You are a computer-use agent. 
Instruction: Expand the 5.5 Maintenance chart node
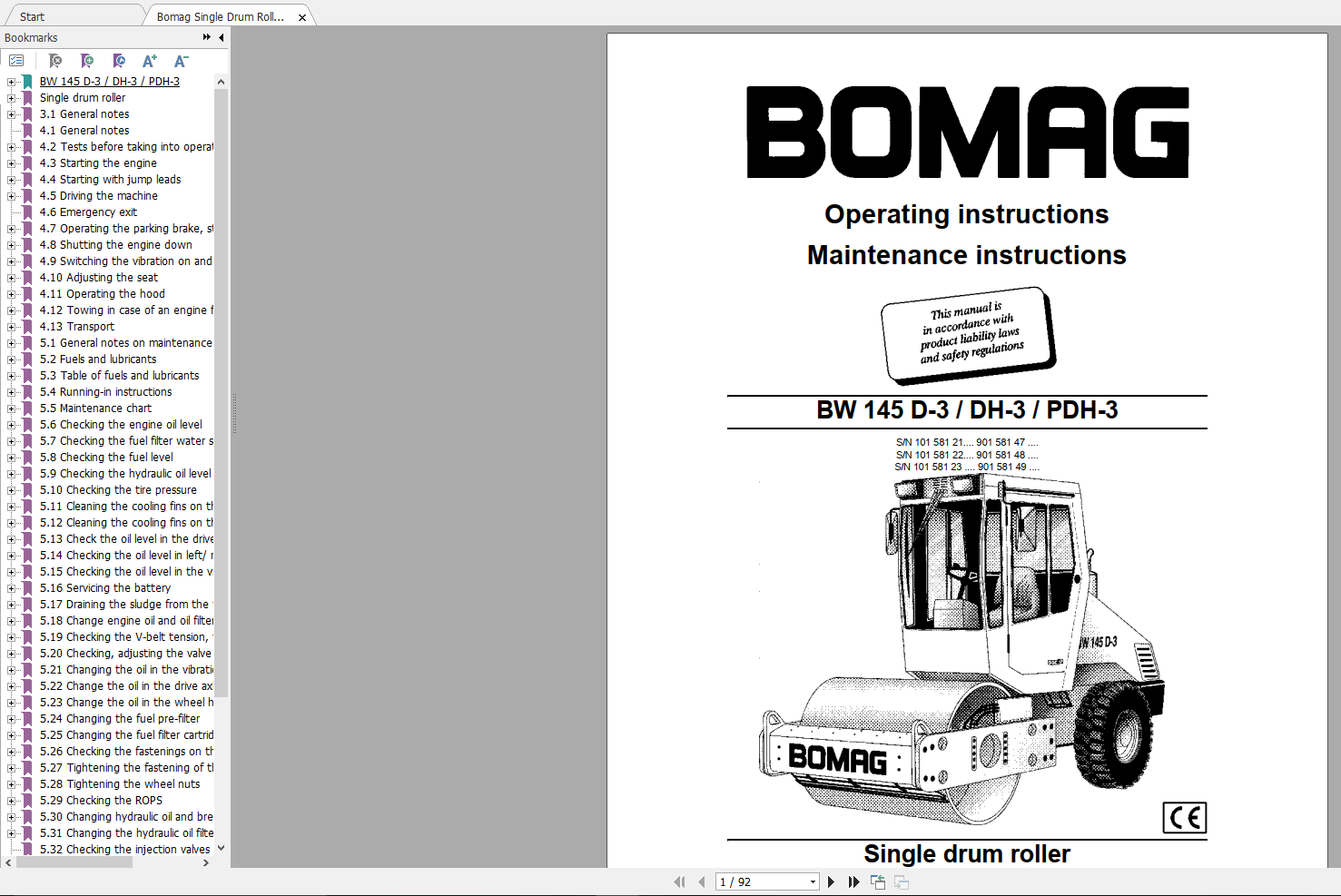pyautogui.click(x=12, y=409)
